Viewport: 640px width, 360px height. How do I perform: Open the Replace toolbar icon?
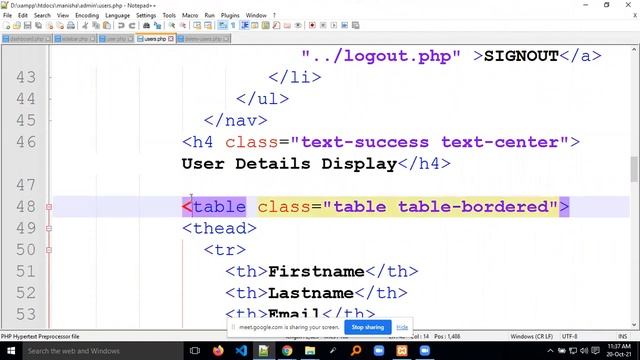158,25
